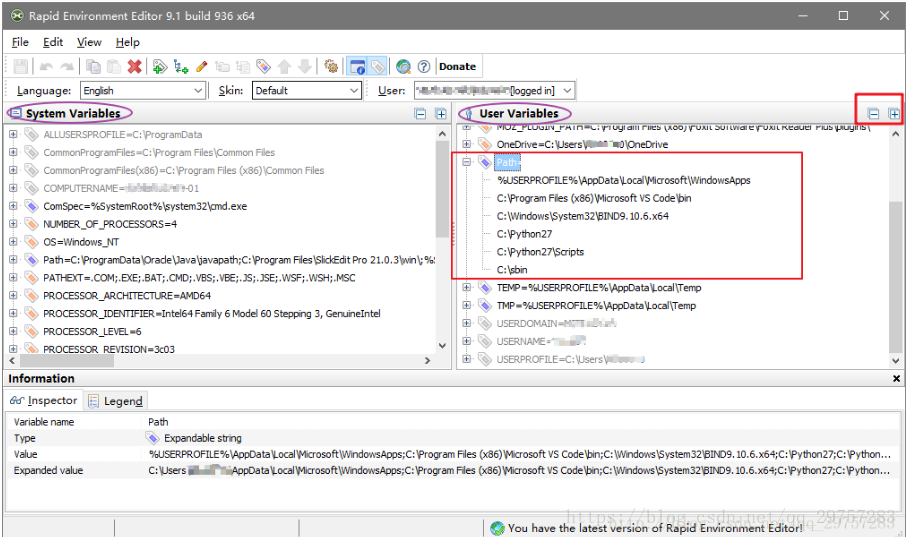Open the View menu

point(89,42)
